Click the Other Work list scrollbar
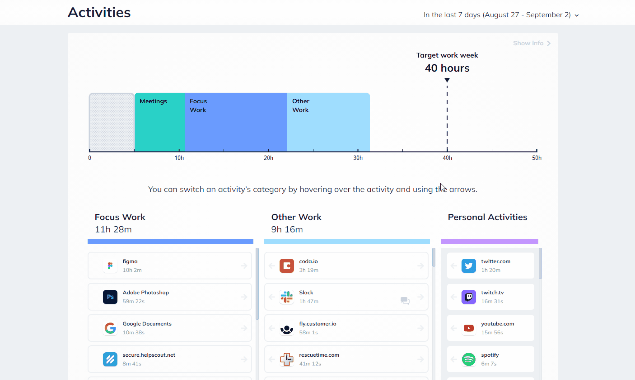The height and width of the screenshot is (380, 635). 433,258
